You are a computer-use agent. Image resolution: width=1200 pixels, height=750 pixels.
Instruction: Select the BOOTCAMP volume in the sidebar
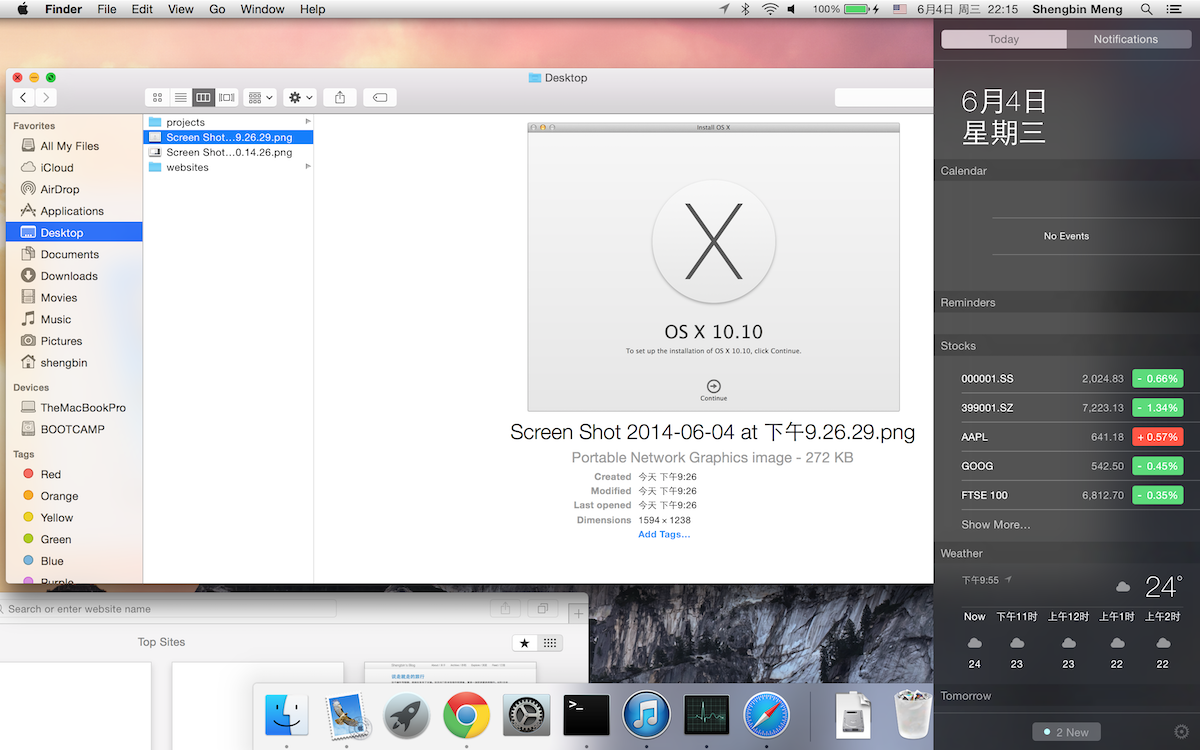pos(74,429)
